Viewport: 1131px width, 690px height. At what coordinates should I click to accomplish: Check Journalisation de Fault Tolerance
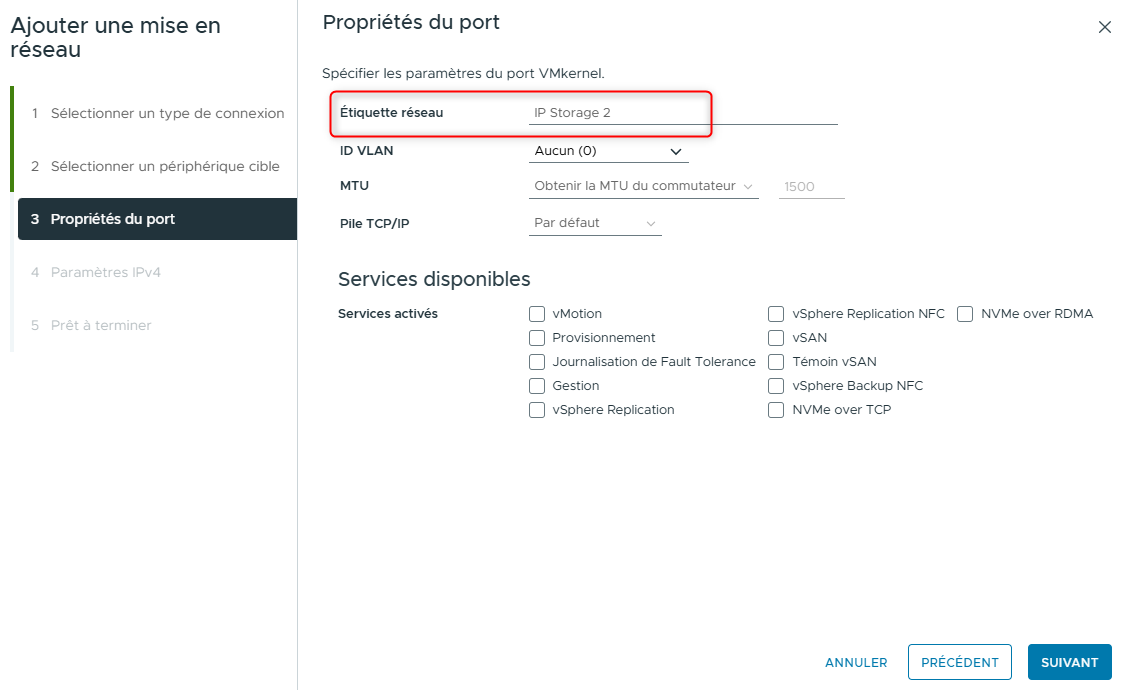coord(537,361)
